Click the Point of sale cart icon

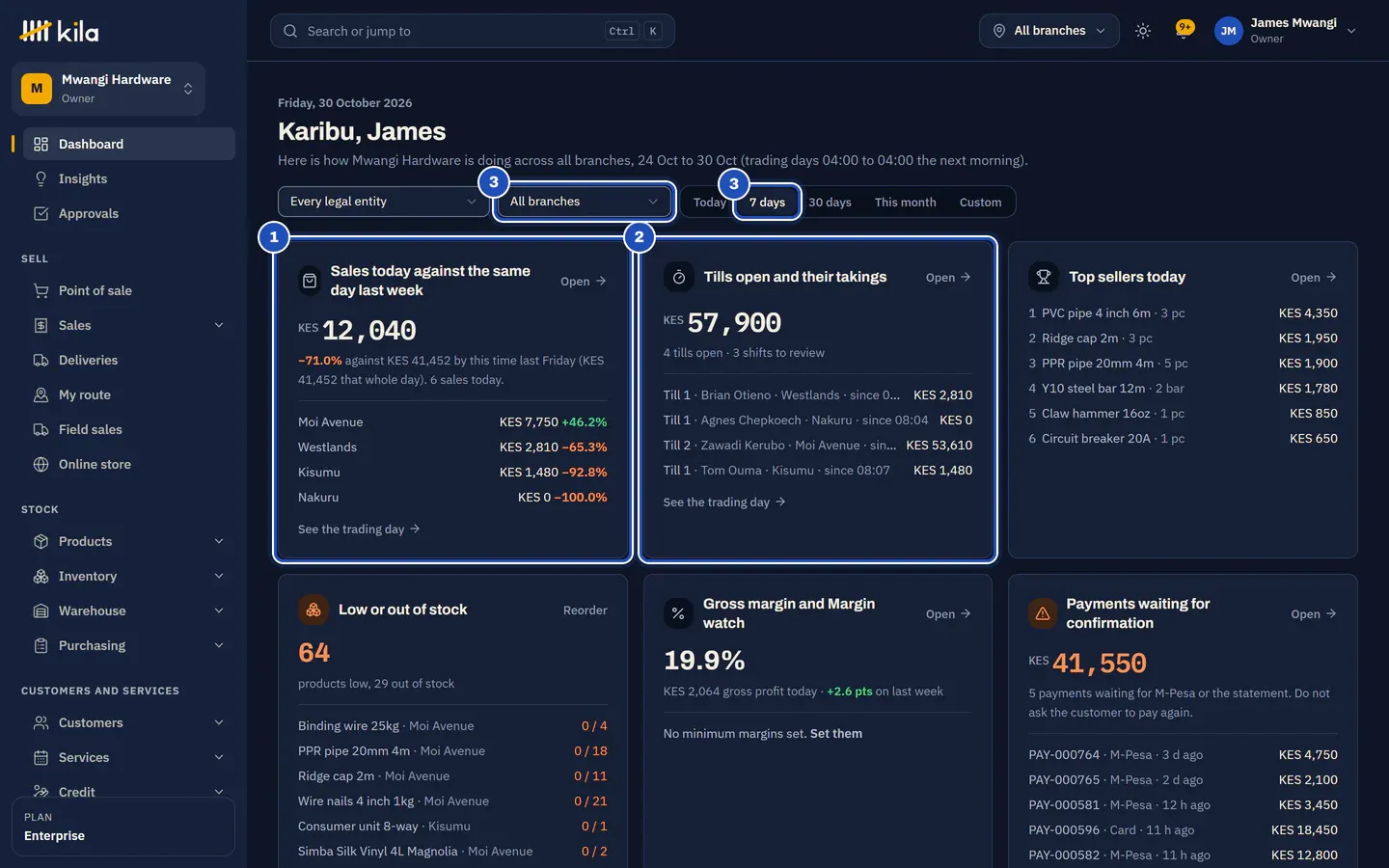(41, 290)
